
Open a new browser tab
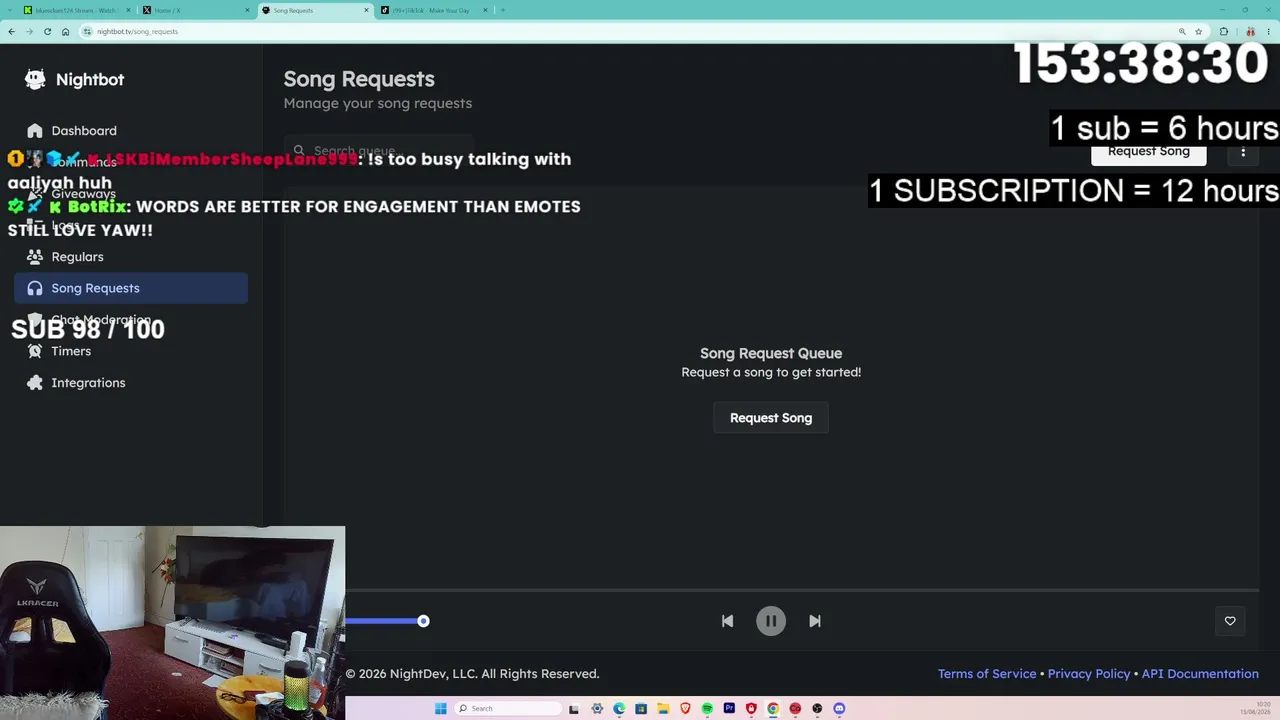point(503,10)
